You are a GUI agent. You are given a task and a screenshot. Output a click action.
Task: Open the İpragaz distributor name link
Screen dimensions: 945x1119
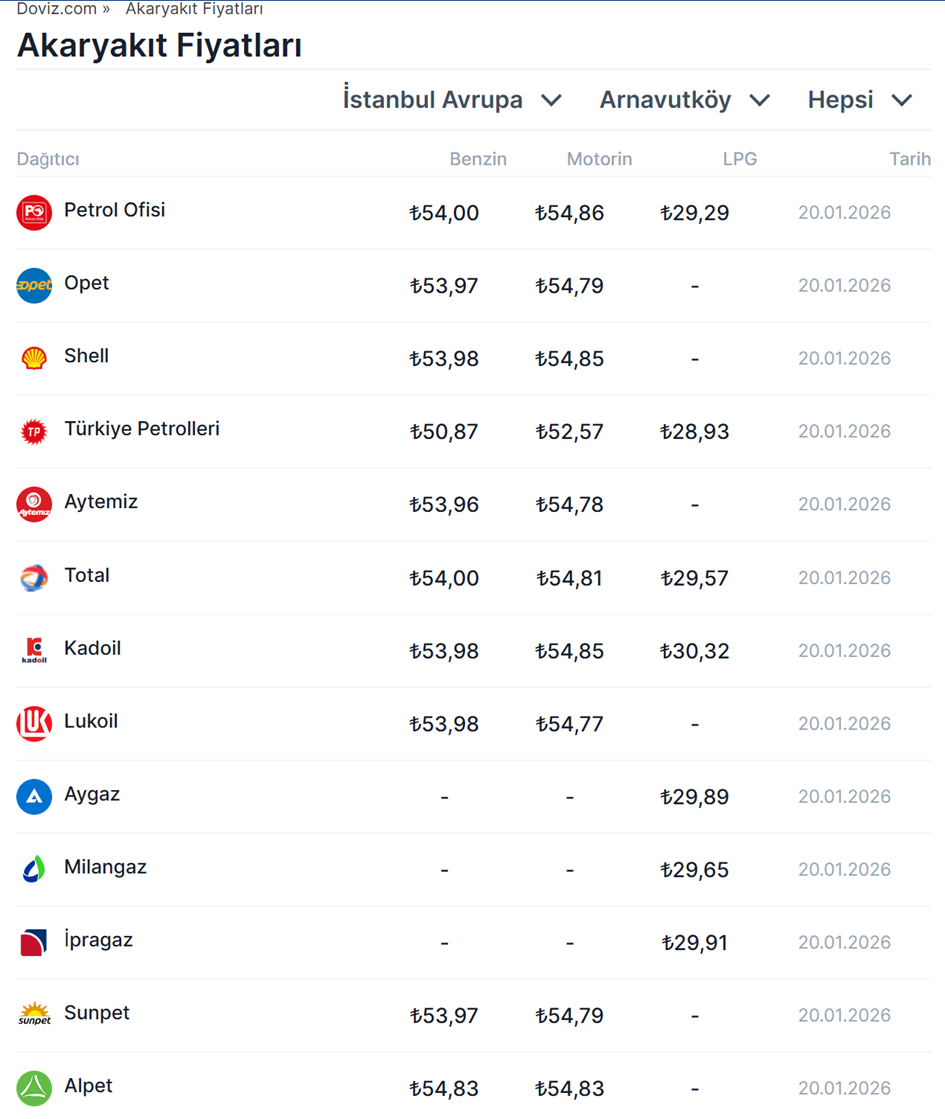[x=98, y=940]
